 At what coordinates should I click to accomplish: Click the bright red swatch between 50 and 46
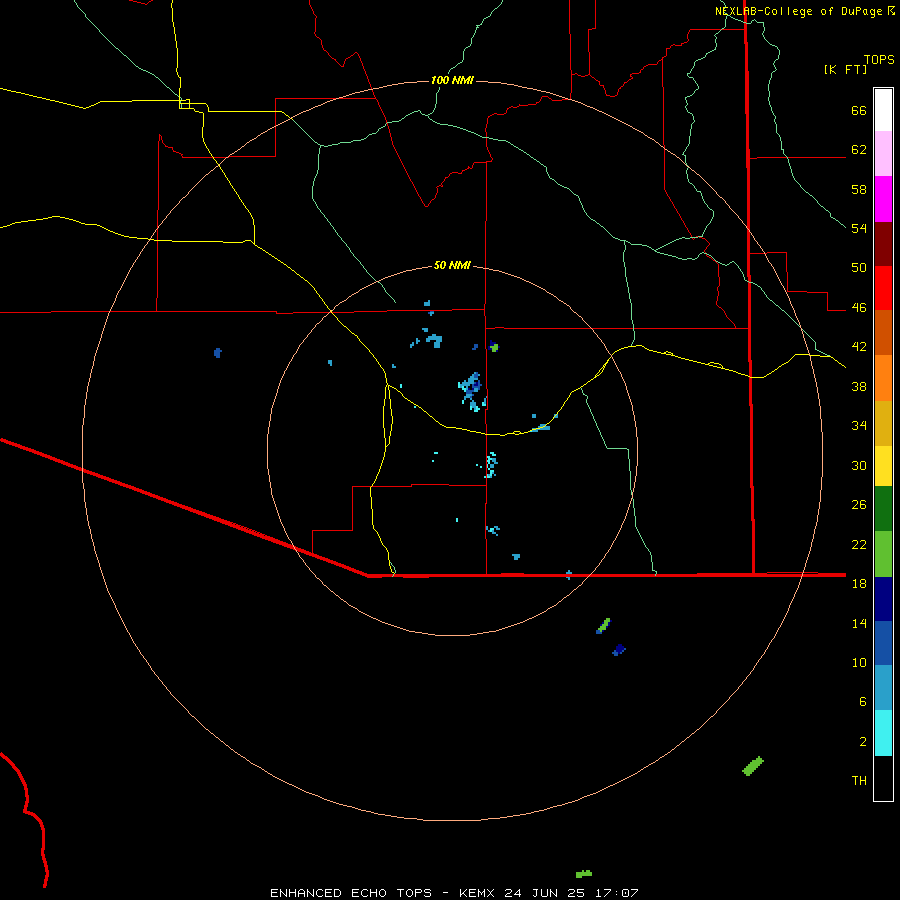tap(883, 288)
